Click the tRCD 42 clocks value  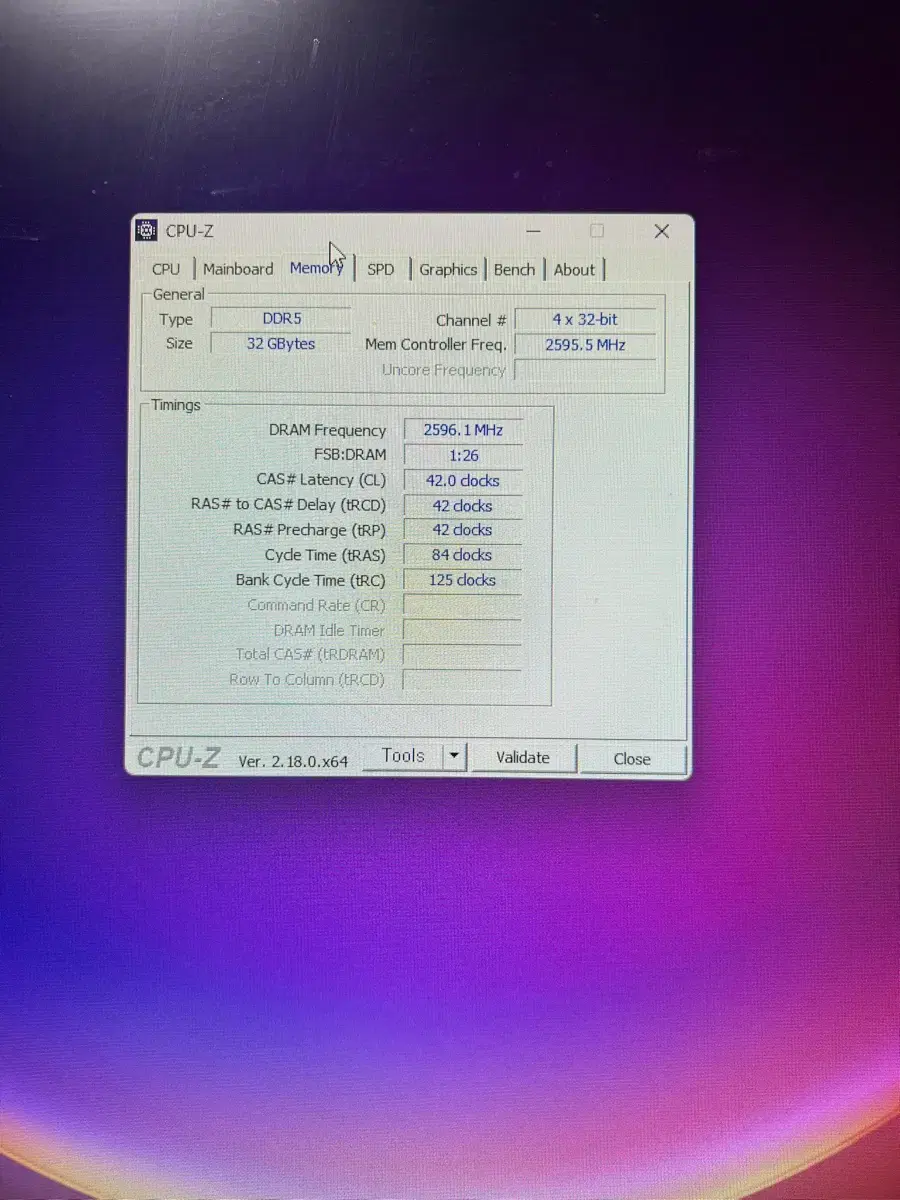pyautogui.click(x=463, y=505)
